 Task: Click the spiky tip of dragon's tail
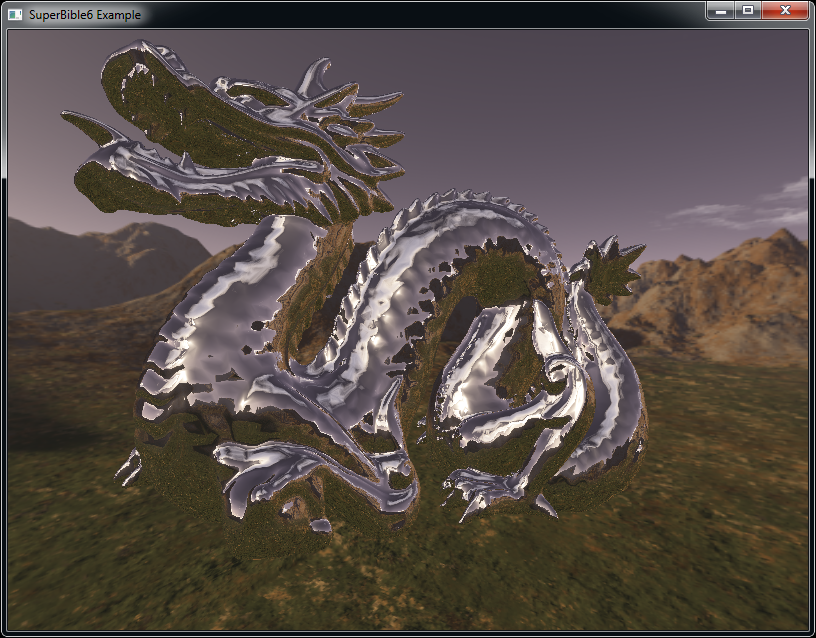pos(610,265)
